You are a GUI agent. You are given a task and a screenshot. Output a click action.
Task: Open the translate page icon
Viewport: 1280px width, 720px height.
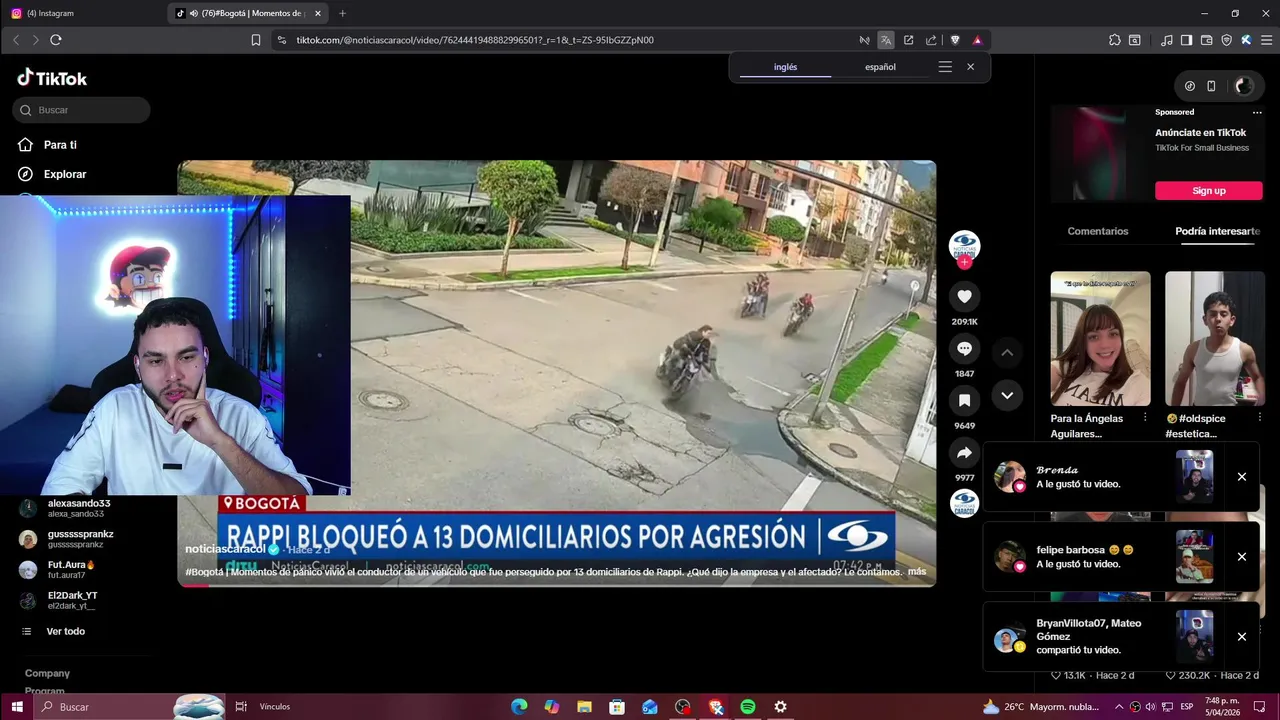click(x=886, y=40)
